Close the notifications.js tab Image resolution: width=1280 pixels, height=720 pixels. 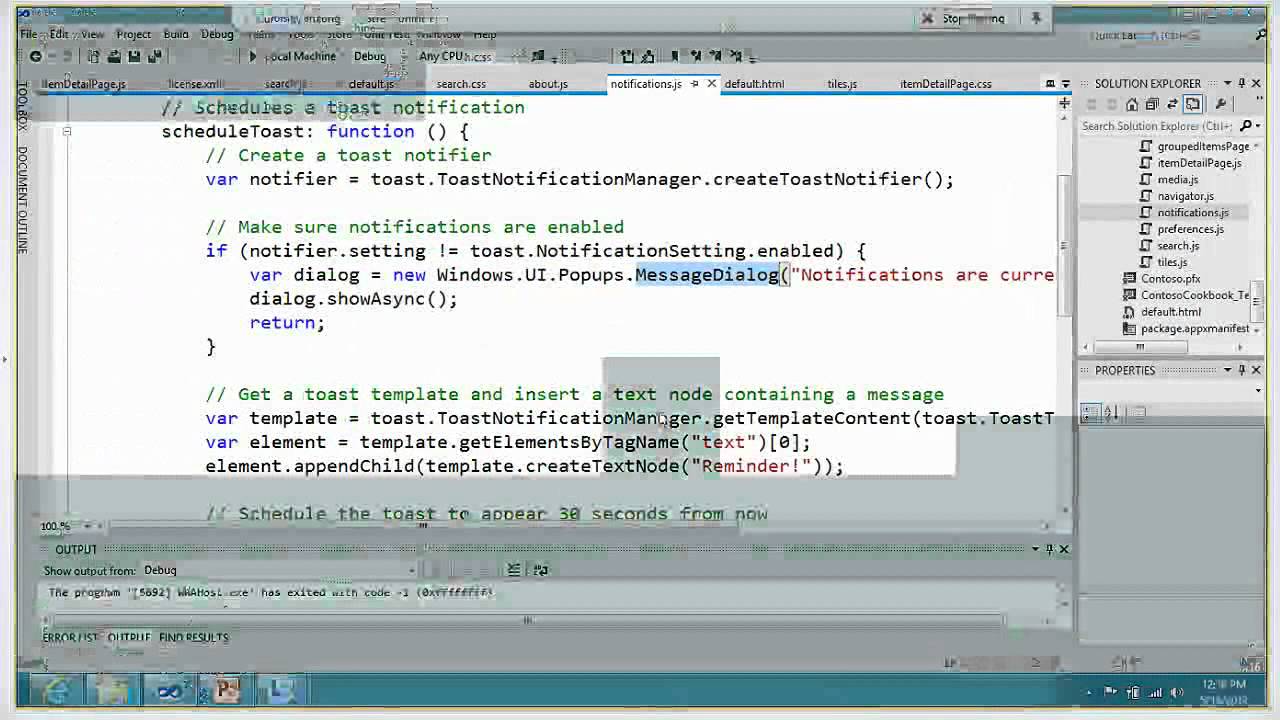click(711, 84)
